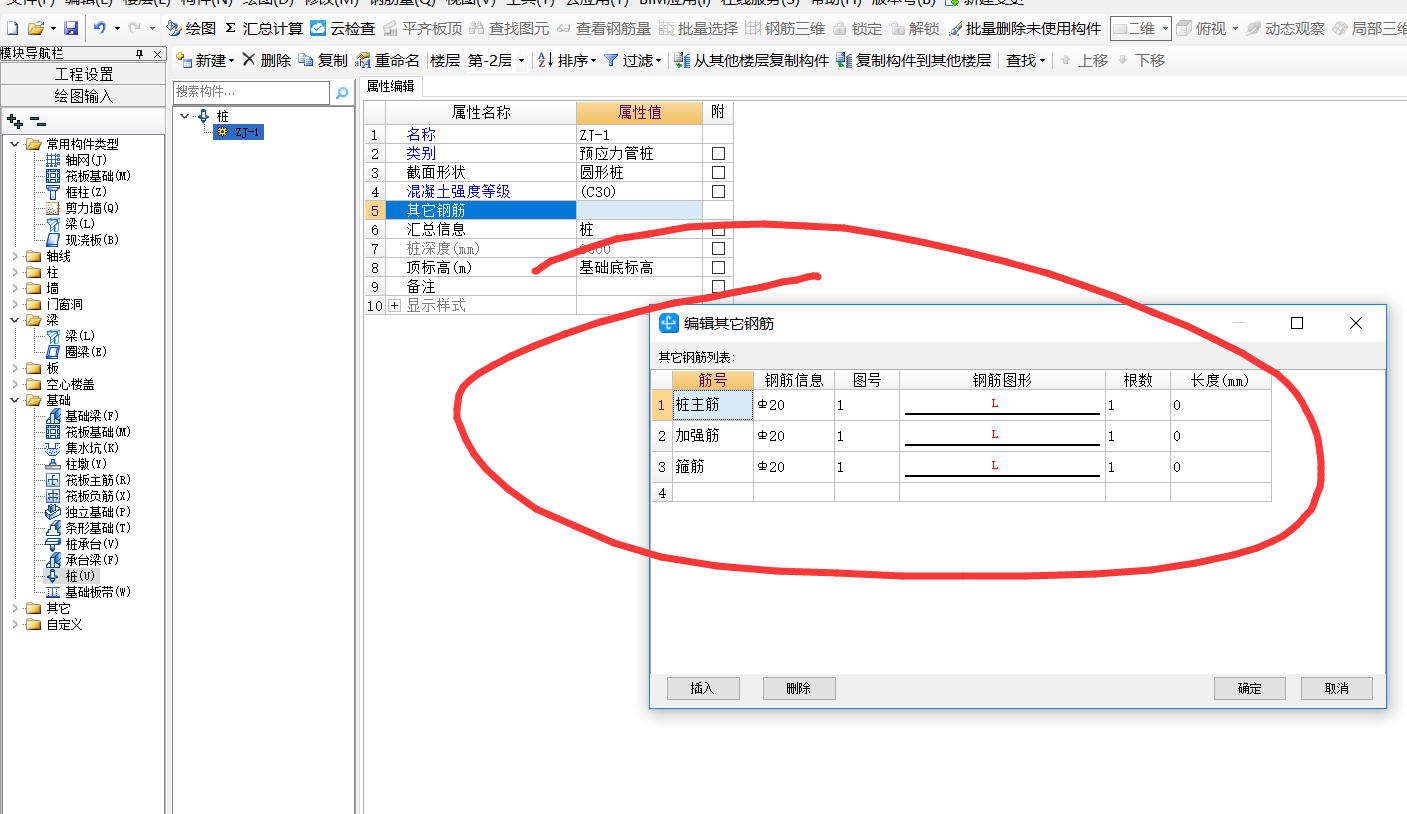
Task: Tick the checkbox in the 截面形状 row
Action: pos(718,173)
